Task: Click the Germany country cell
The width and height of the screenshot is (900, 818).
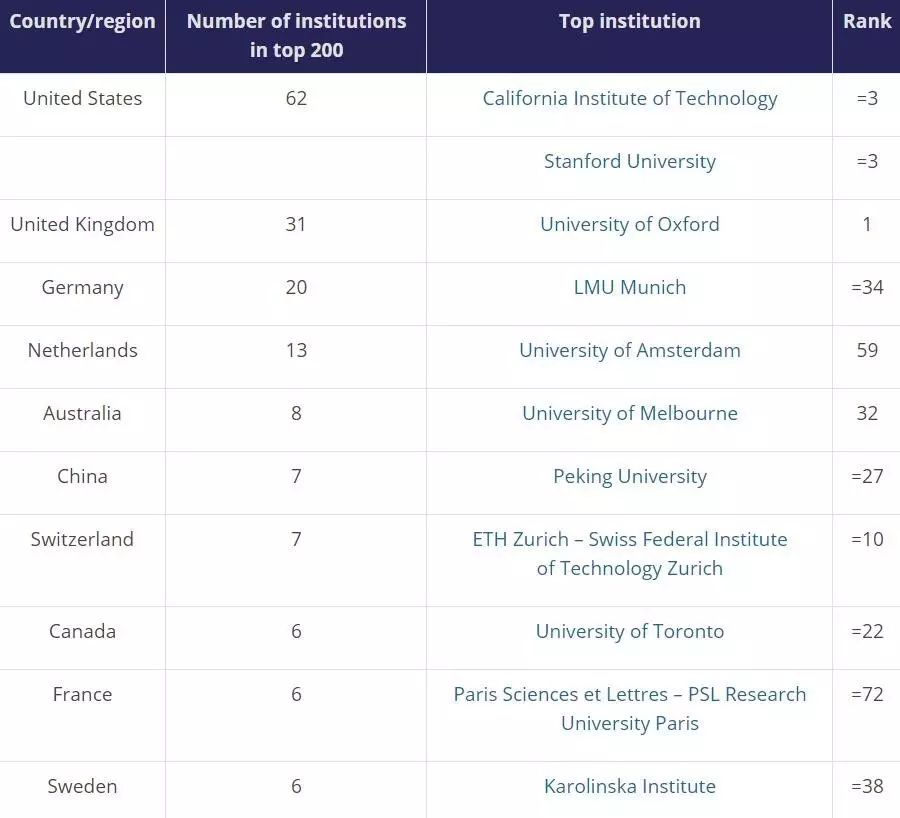Action: [82, 287]
